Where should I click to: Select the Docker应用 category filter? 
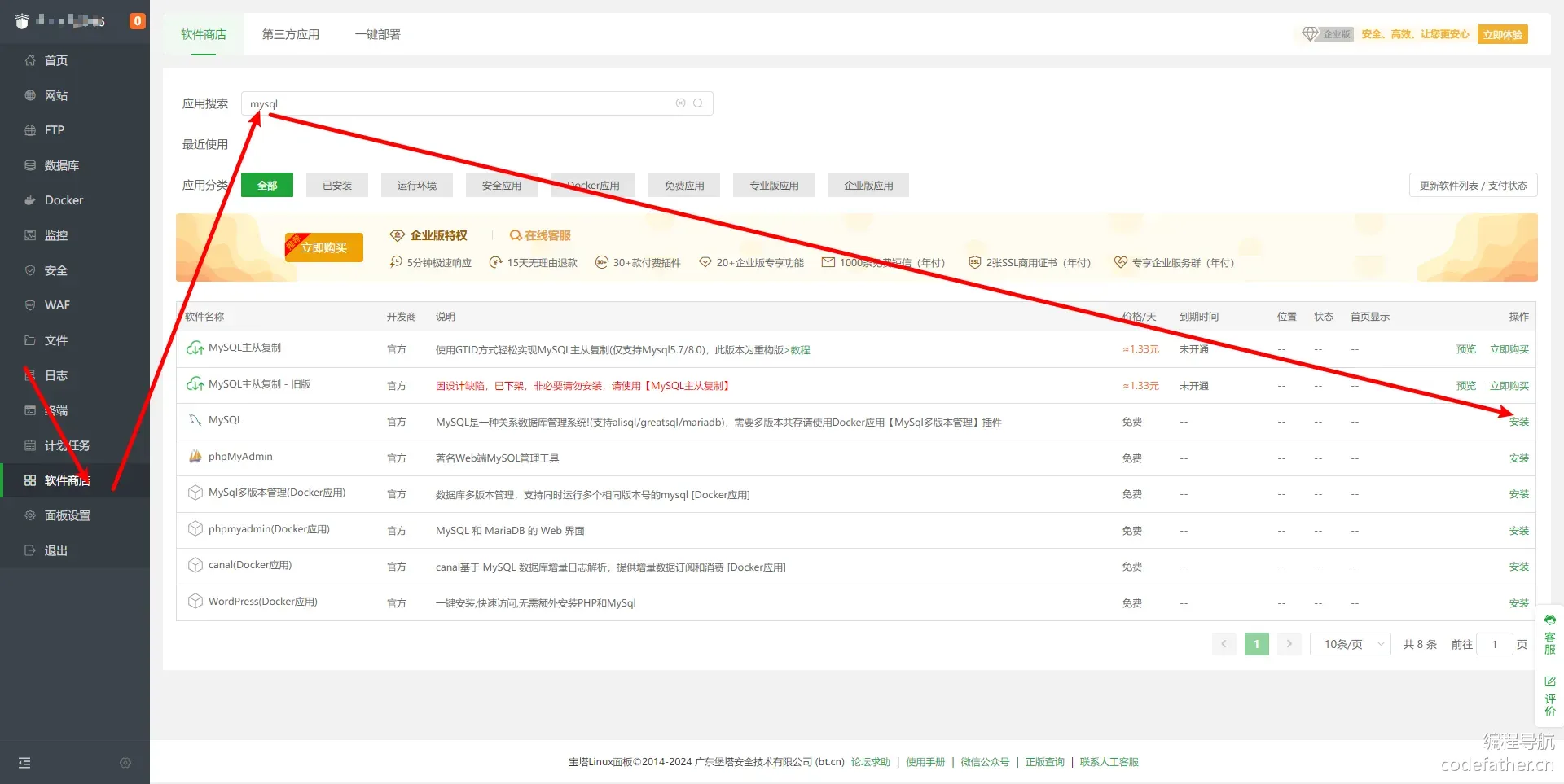point(593,186)
